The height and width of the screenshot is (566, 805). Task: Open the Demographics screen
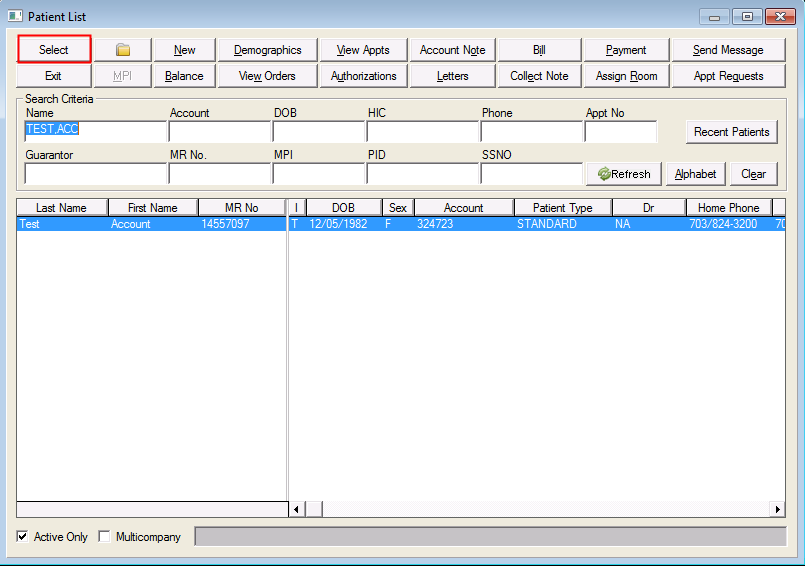pyautogui.click(x=267, y=50)
